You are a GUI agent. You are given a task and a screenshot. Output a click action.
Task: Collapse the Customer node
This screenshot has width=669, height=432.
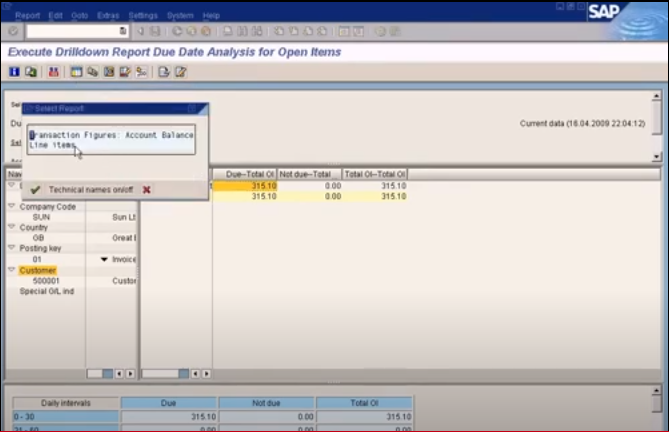point(12,270)
